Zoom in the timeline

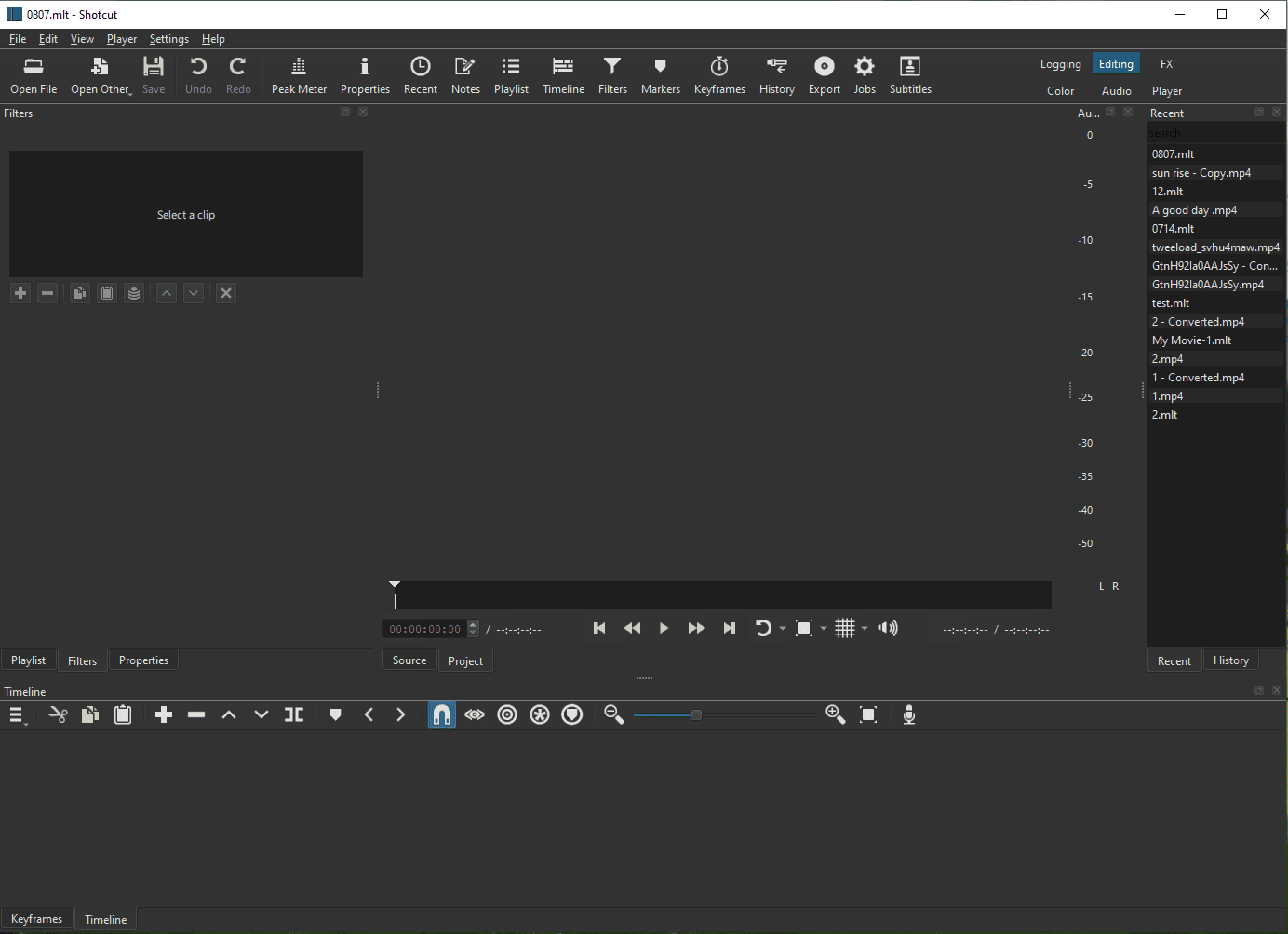(x=836, y=714)
